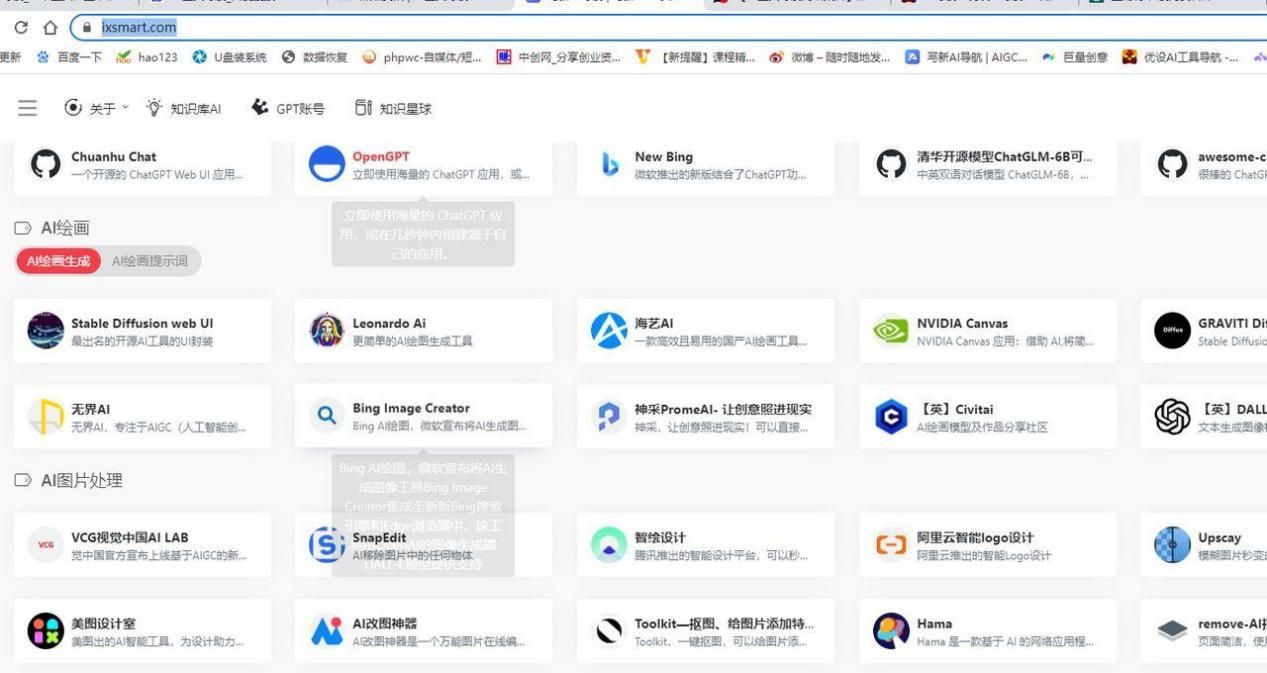Viewport: 1267px width, 673px height.
Task: Open the 【英】Civitai title link
Action: pyautogui.click(x=955, y=409)
